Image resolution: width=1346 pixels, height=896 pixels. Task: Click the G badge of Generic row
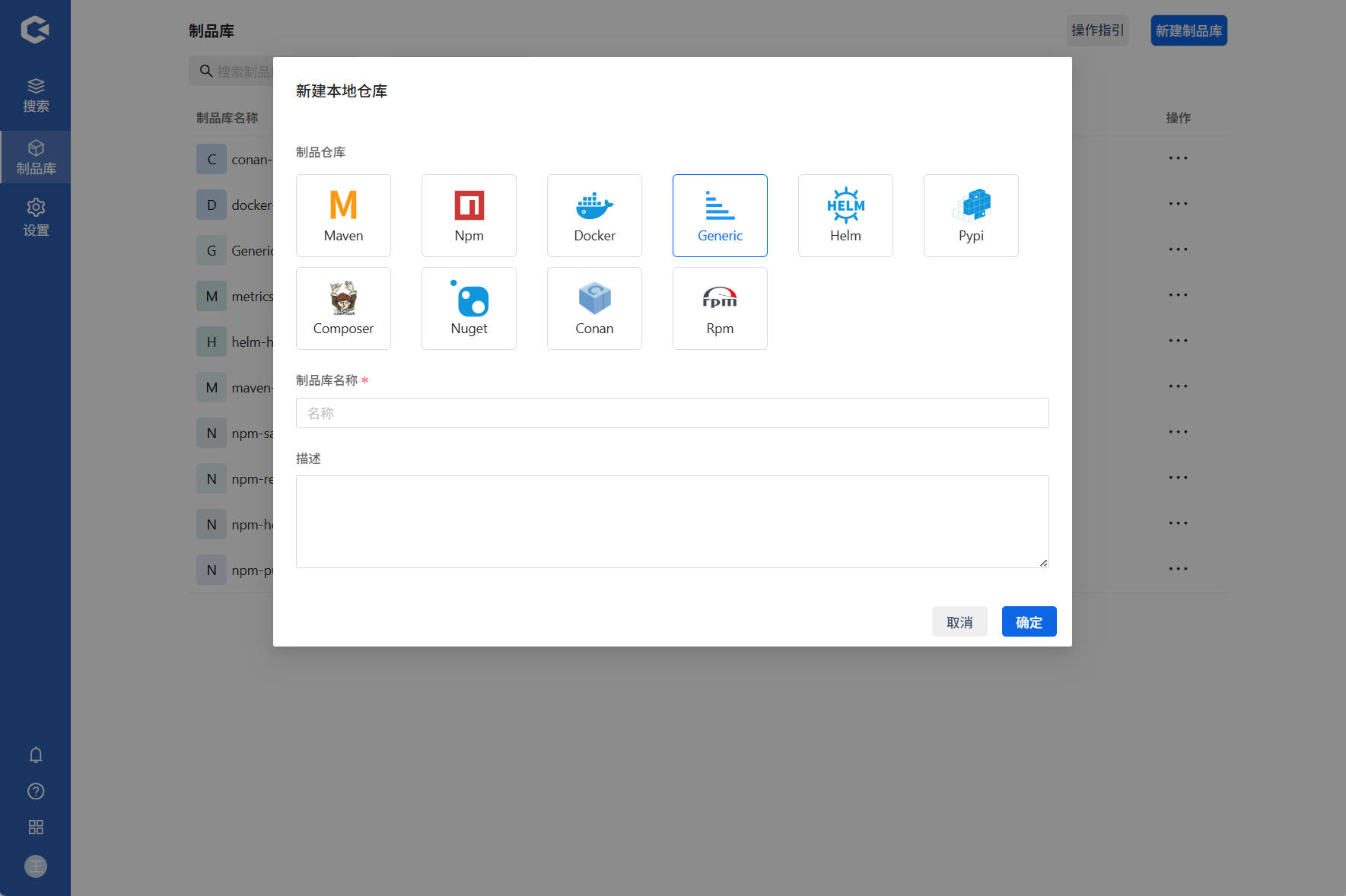point(212,250)
